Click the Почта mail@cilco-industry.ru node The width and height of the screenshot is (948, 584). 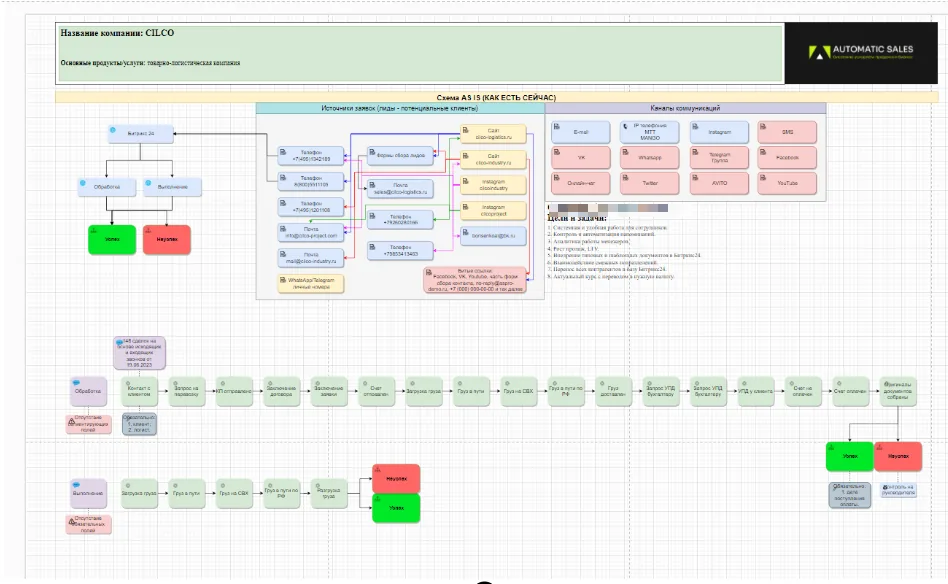[x=311, y=258]
